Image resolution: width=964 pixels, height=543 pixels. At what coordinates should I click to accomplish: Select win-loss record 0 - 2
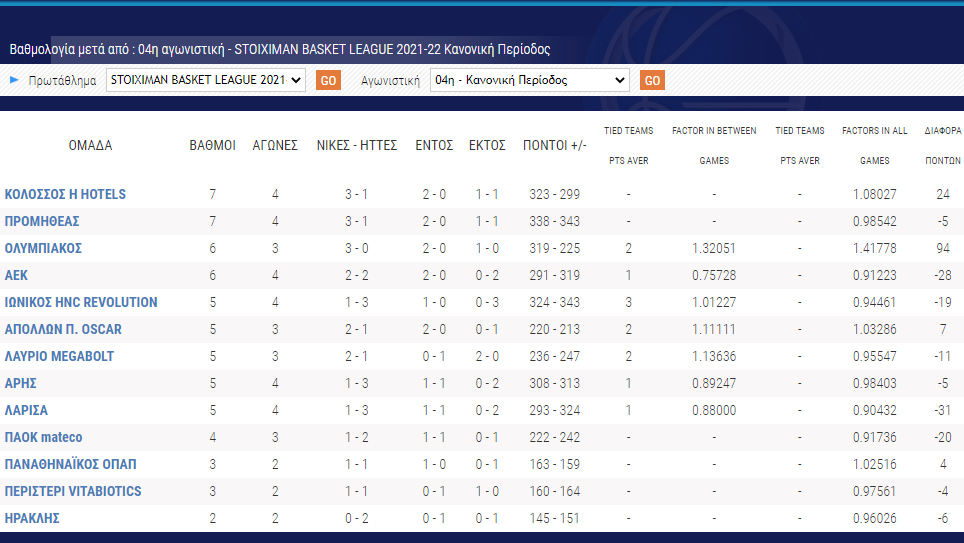[x=357, y=519]
